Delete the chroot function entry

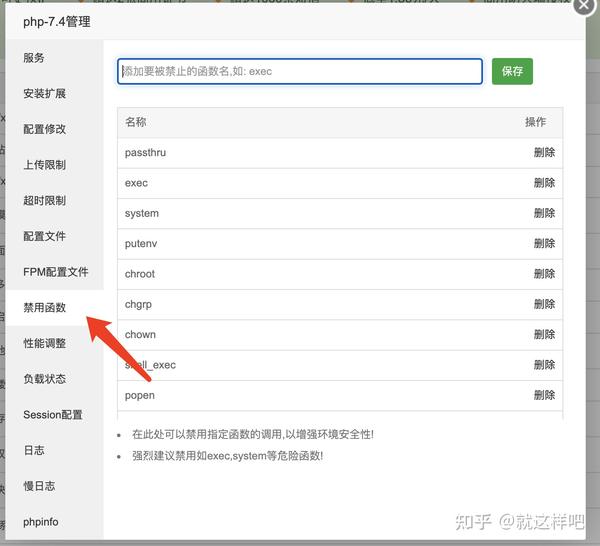544,274
